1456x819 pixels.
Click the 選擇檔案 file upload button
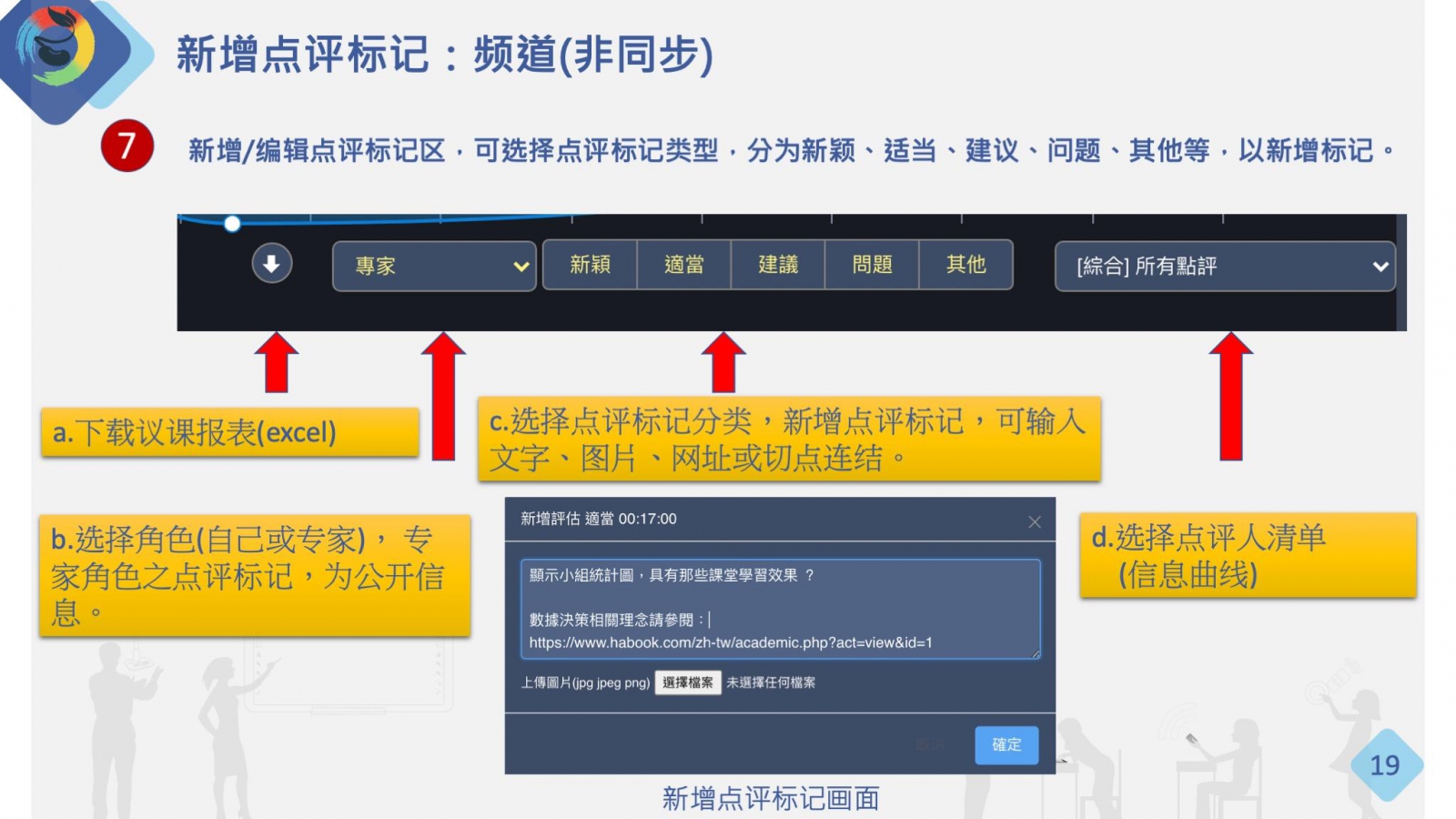[687, 682]
